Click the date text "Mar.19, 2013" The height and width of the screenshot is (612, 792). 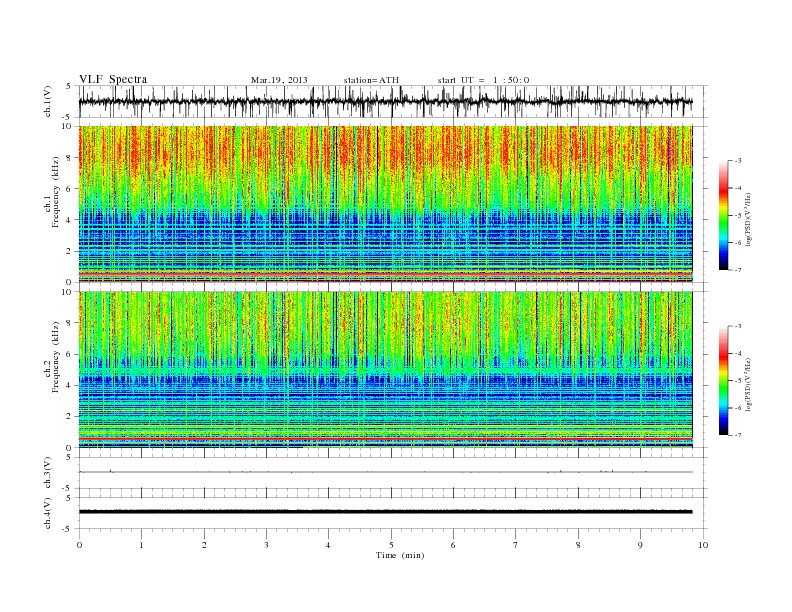pos(279,80)
